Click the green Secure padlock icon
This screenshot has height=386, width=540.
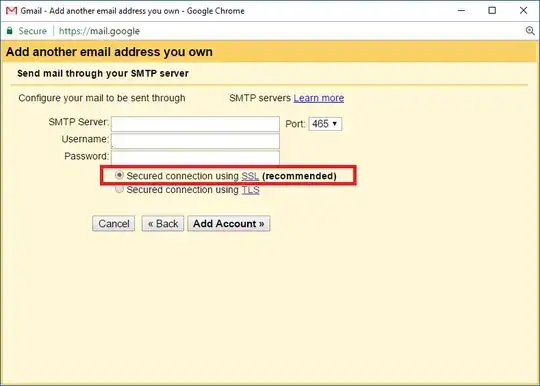click(10, 31)
